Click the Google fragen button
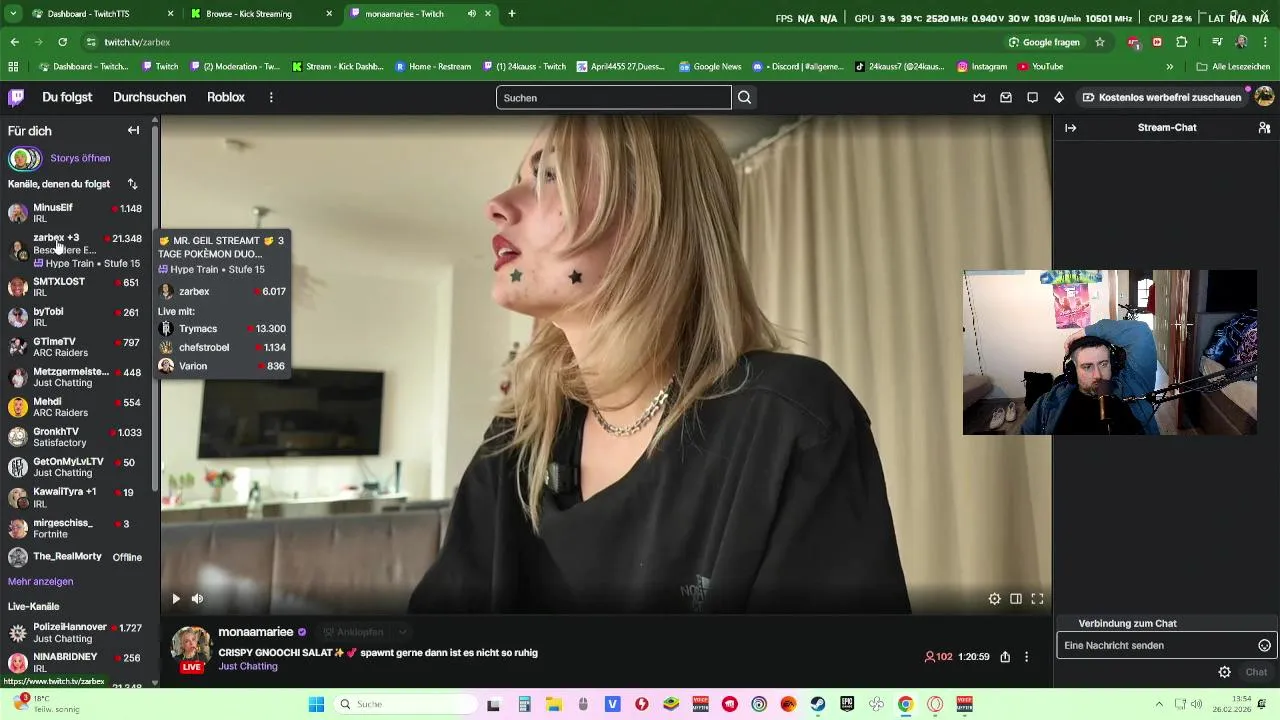This screenshot has height=720, width=1280. coord(1044,42)
